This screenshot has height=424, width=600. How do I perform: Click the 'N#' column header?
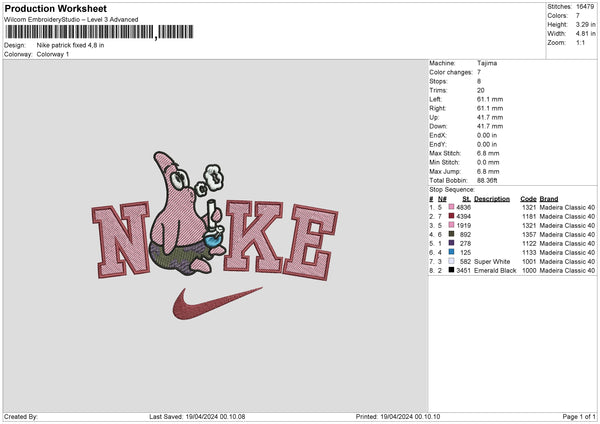442,199
